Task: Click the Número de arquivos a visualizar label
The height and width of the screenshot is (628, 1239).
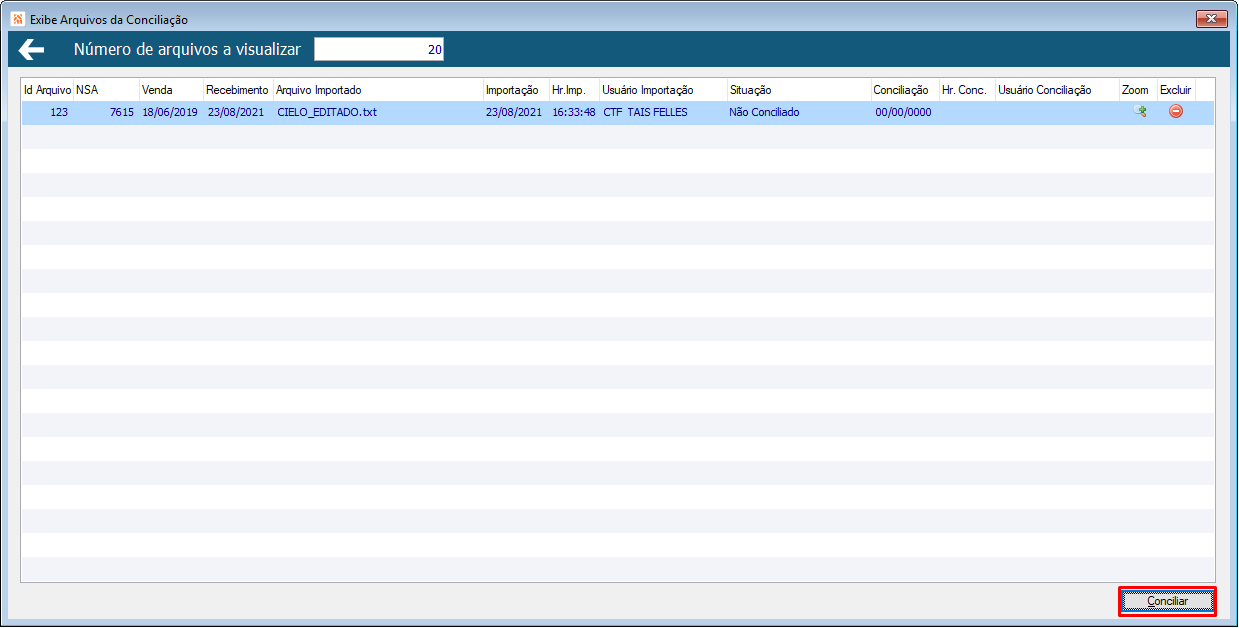Action: [187, 49]
